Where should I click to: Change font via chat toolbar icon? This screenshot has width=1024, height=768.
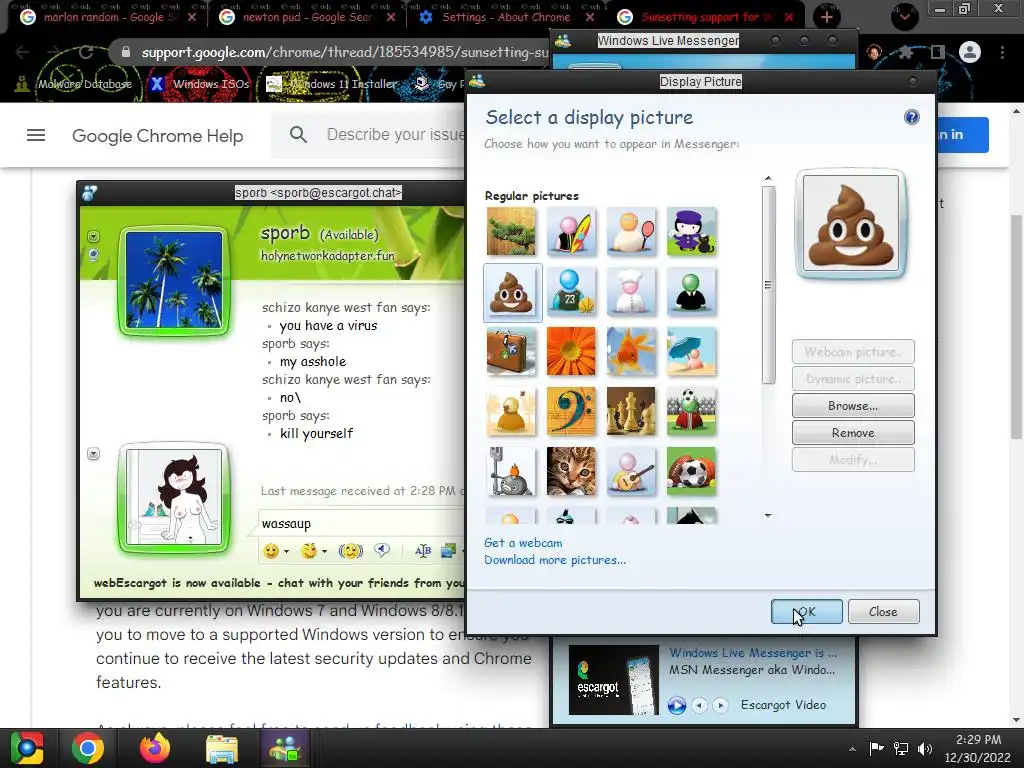[423, 551]
